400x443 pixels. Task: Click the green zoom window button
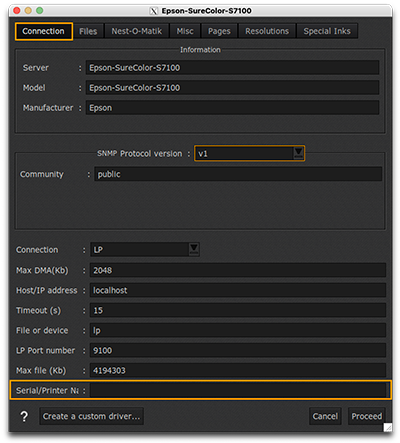tap(39, 11)
